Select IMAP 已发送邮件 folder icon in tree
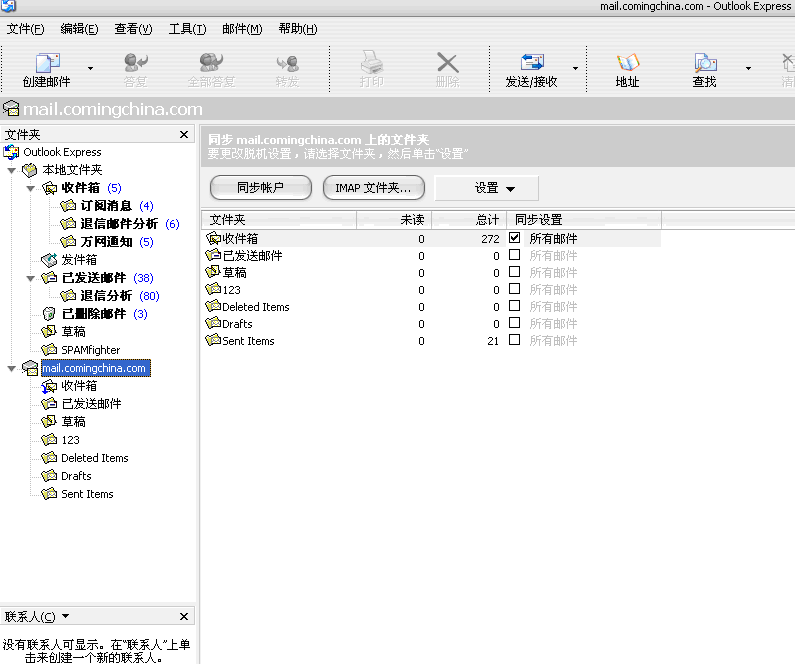 click(49, 404)
